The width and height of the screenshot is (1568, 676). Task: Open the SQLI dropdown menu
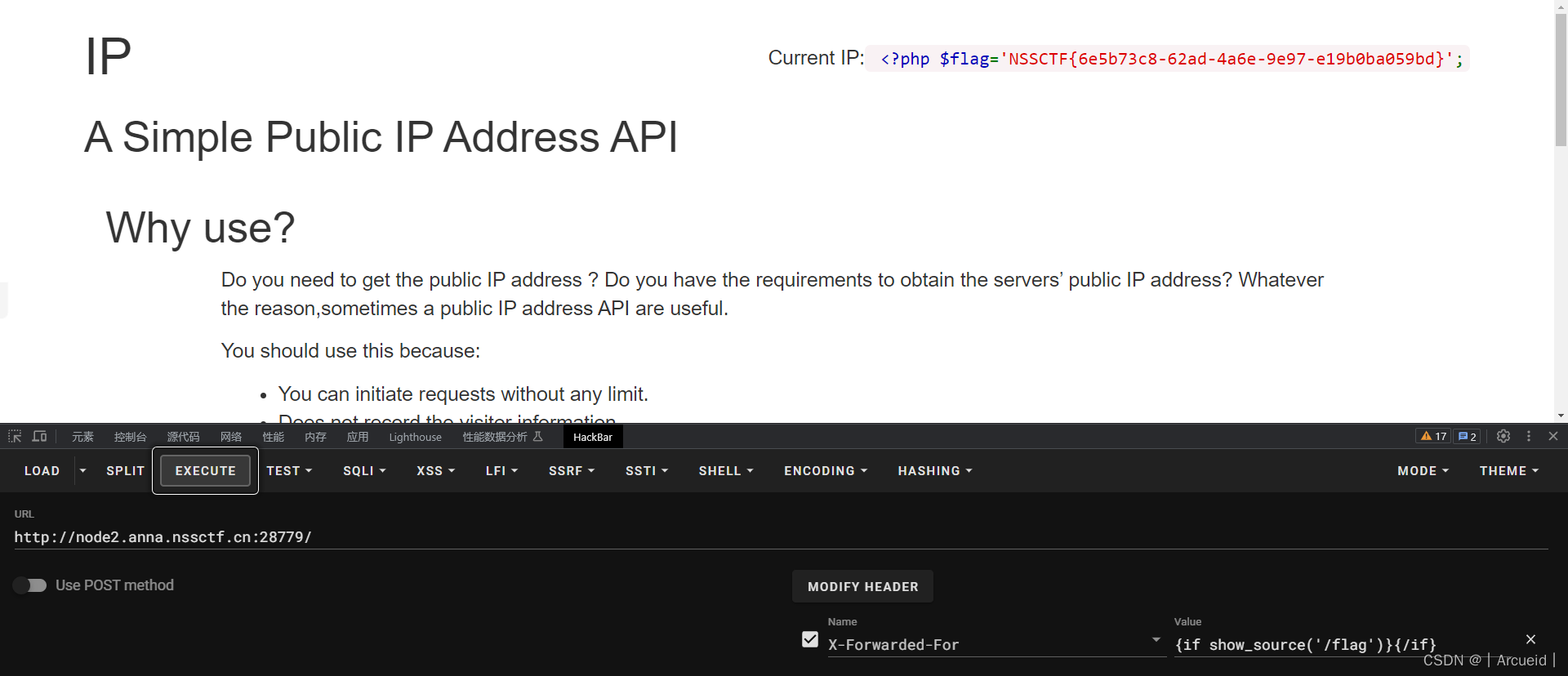pos(364,471)
